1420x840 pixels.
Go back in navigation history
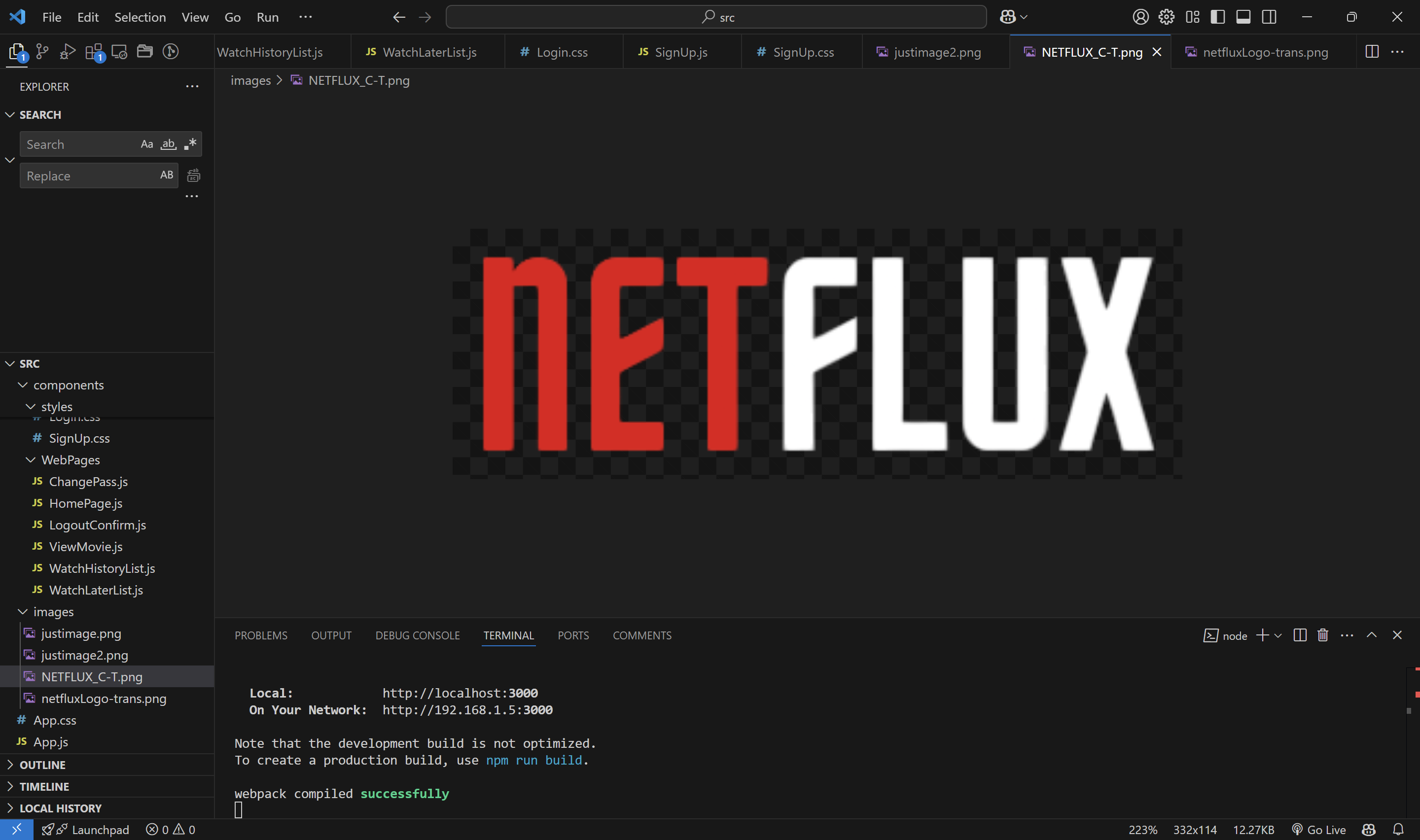click(x=399, y=17)
